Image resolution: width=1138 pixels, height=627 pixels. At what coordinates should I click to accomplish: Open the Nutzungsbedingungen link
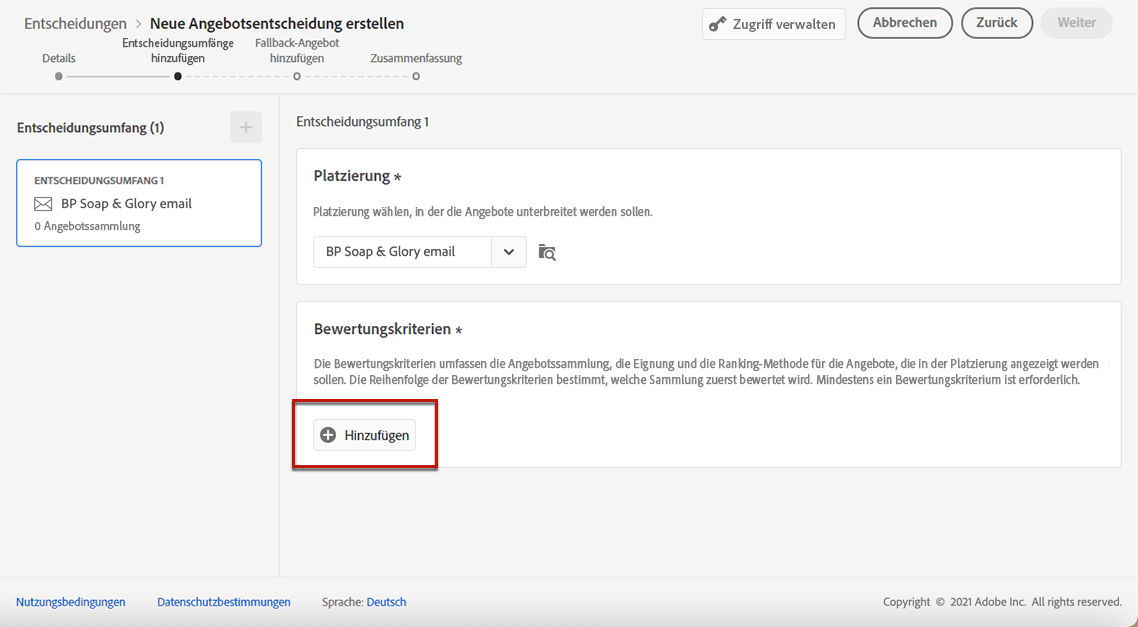click(x=71, y=602)
